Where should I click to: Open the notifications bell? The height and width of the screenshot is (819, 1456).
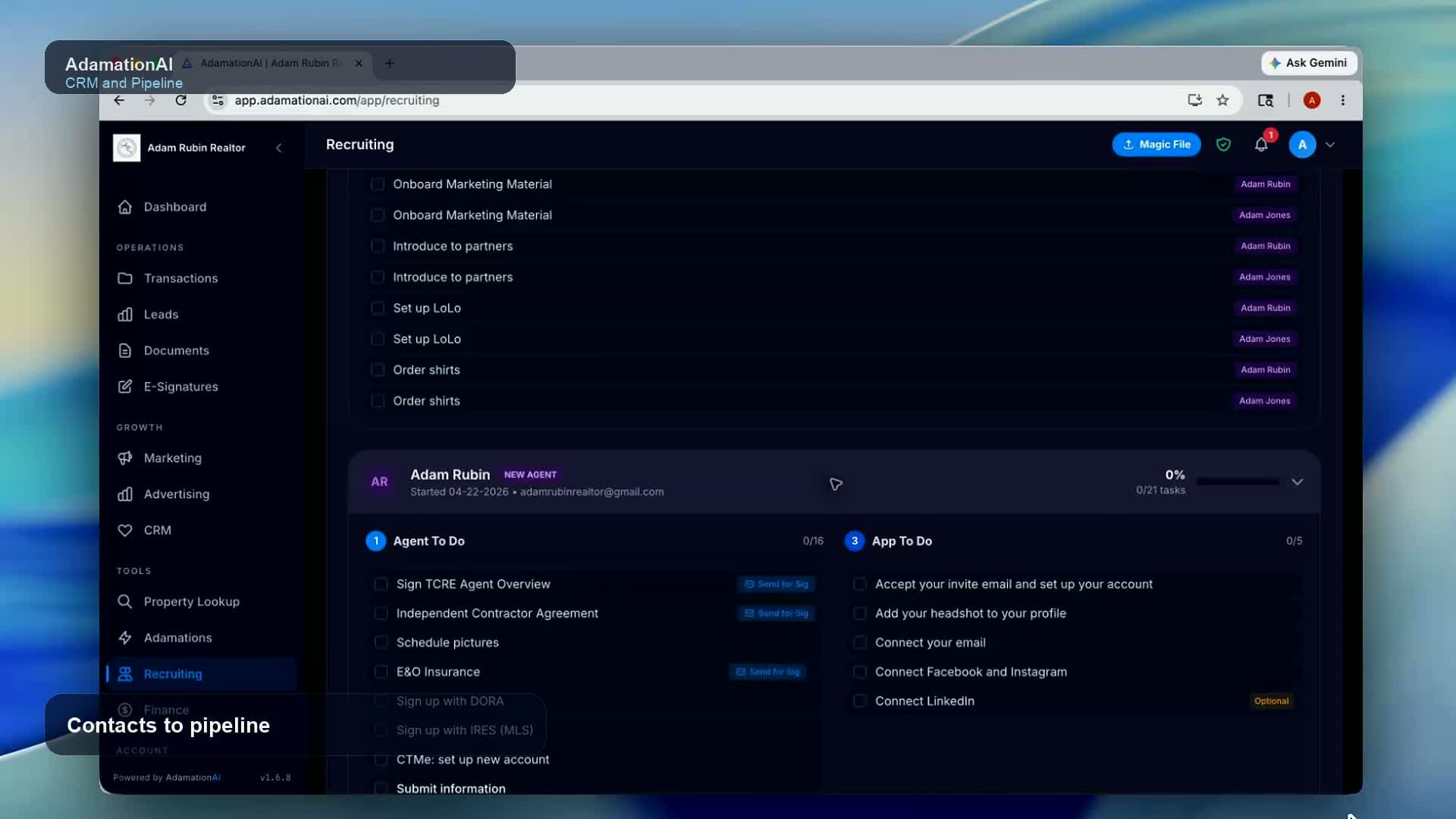1261,144
